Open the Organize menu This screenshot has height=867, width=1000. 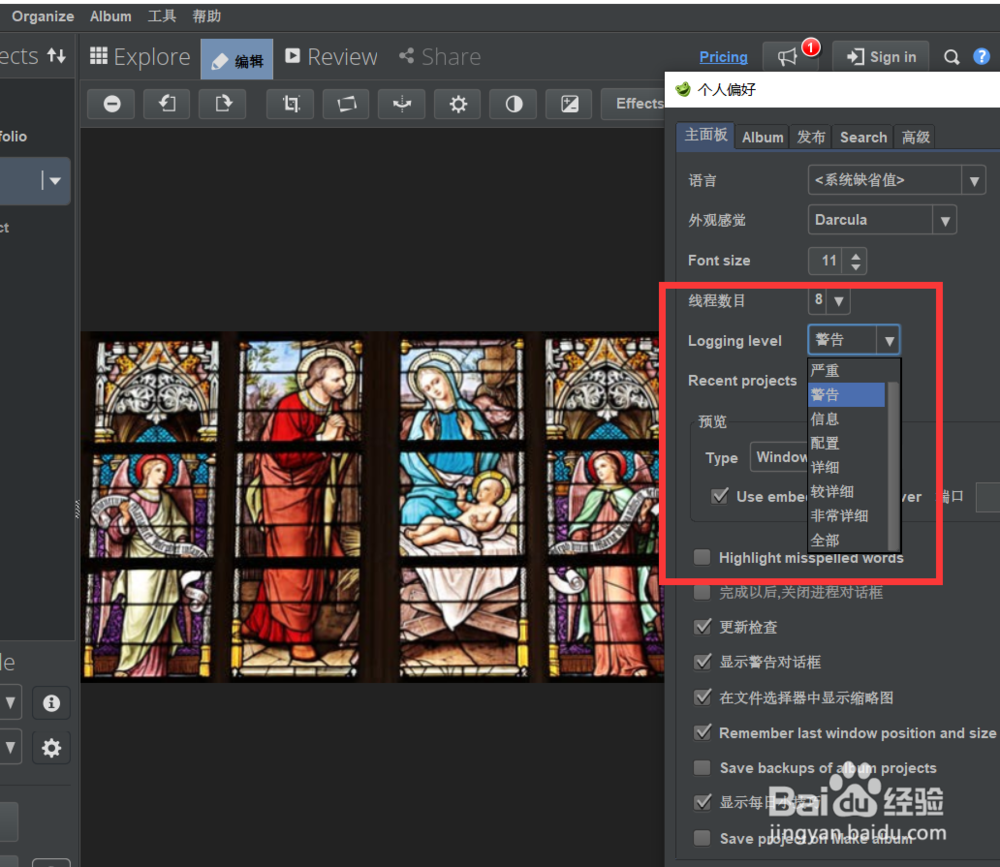click(43, 16)
